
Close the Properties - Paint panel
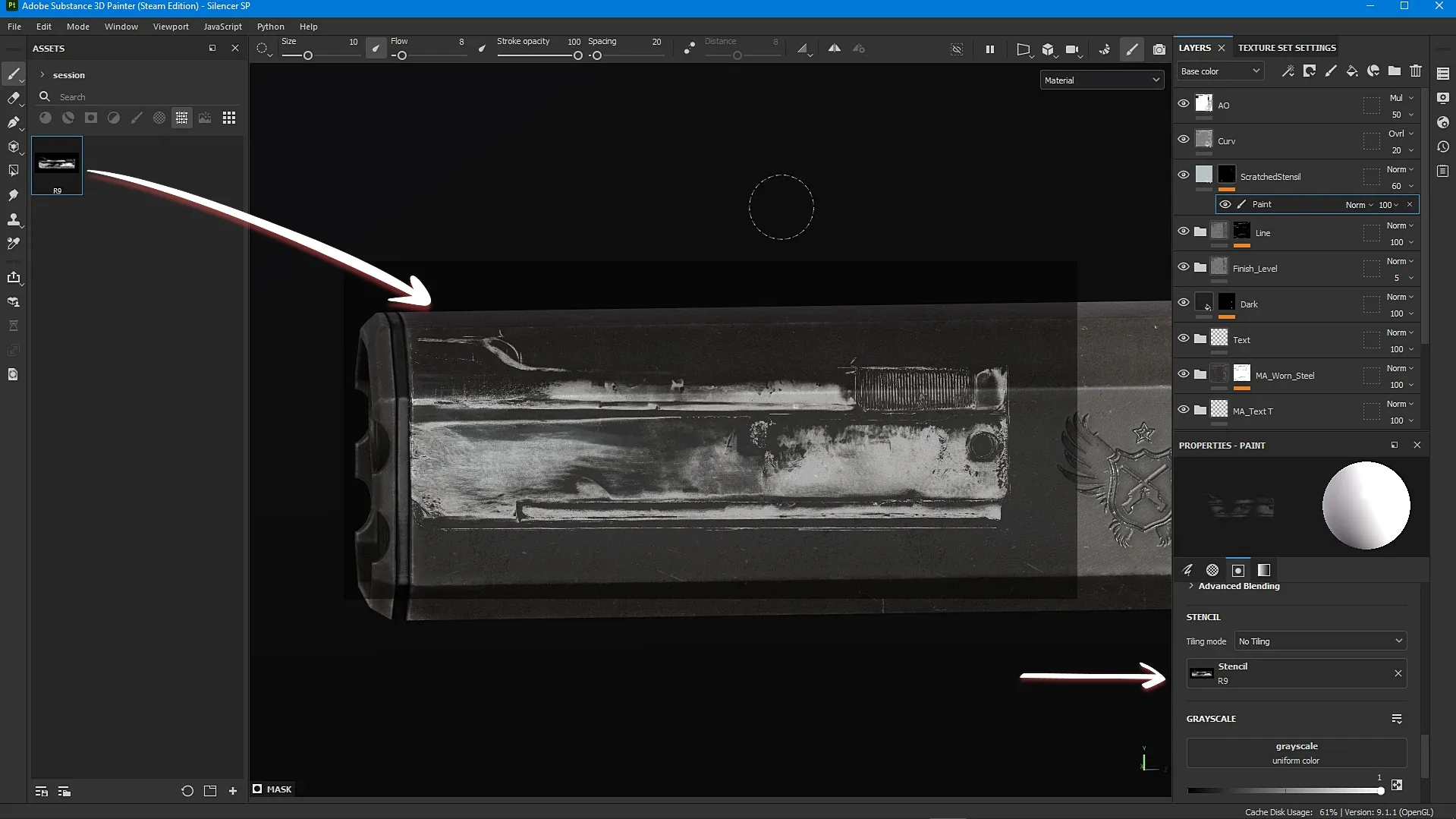(1417, 445)
